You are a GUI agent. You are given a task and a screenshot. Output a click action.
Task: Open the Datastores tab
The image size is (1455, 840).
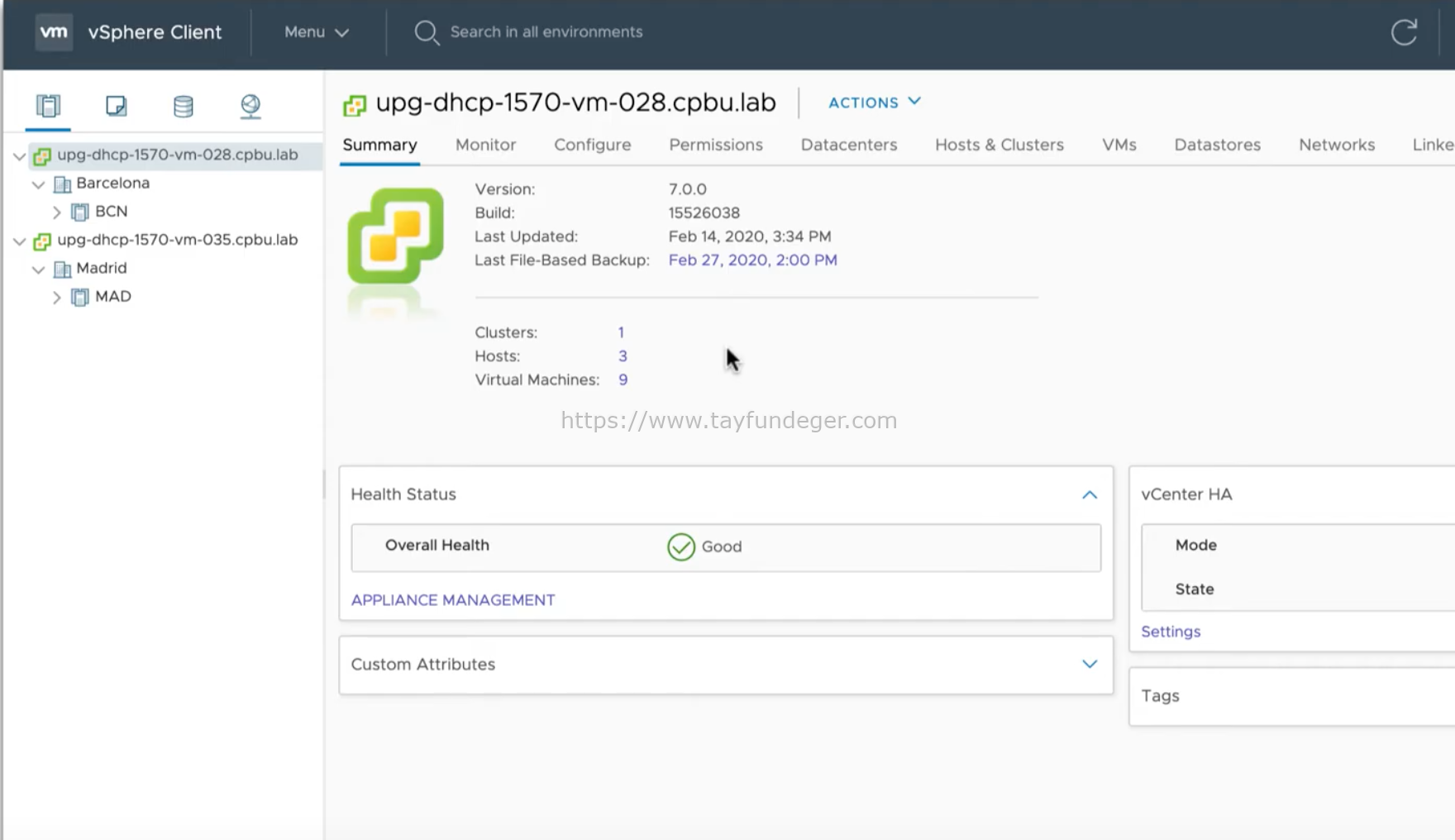(1217, 145)
